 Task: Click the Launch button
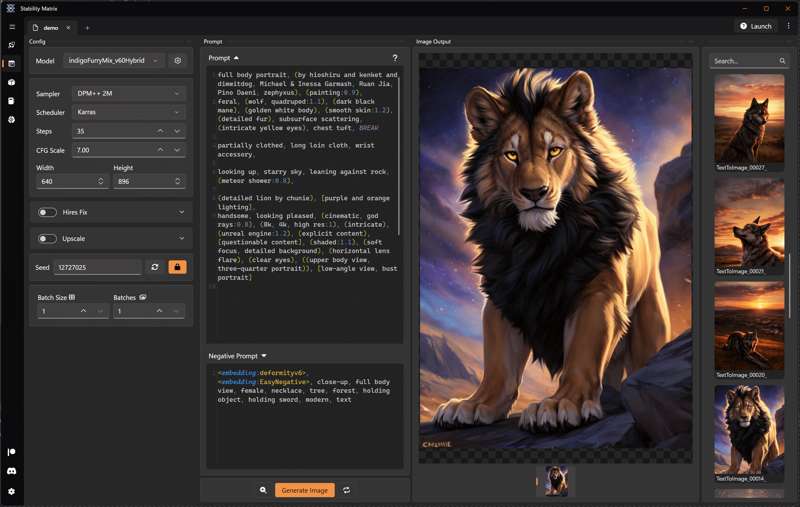point(756,26)
